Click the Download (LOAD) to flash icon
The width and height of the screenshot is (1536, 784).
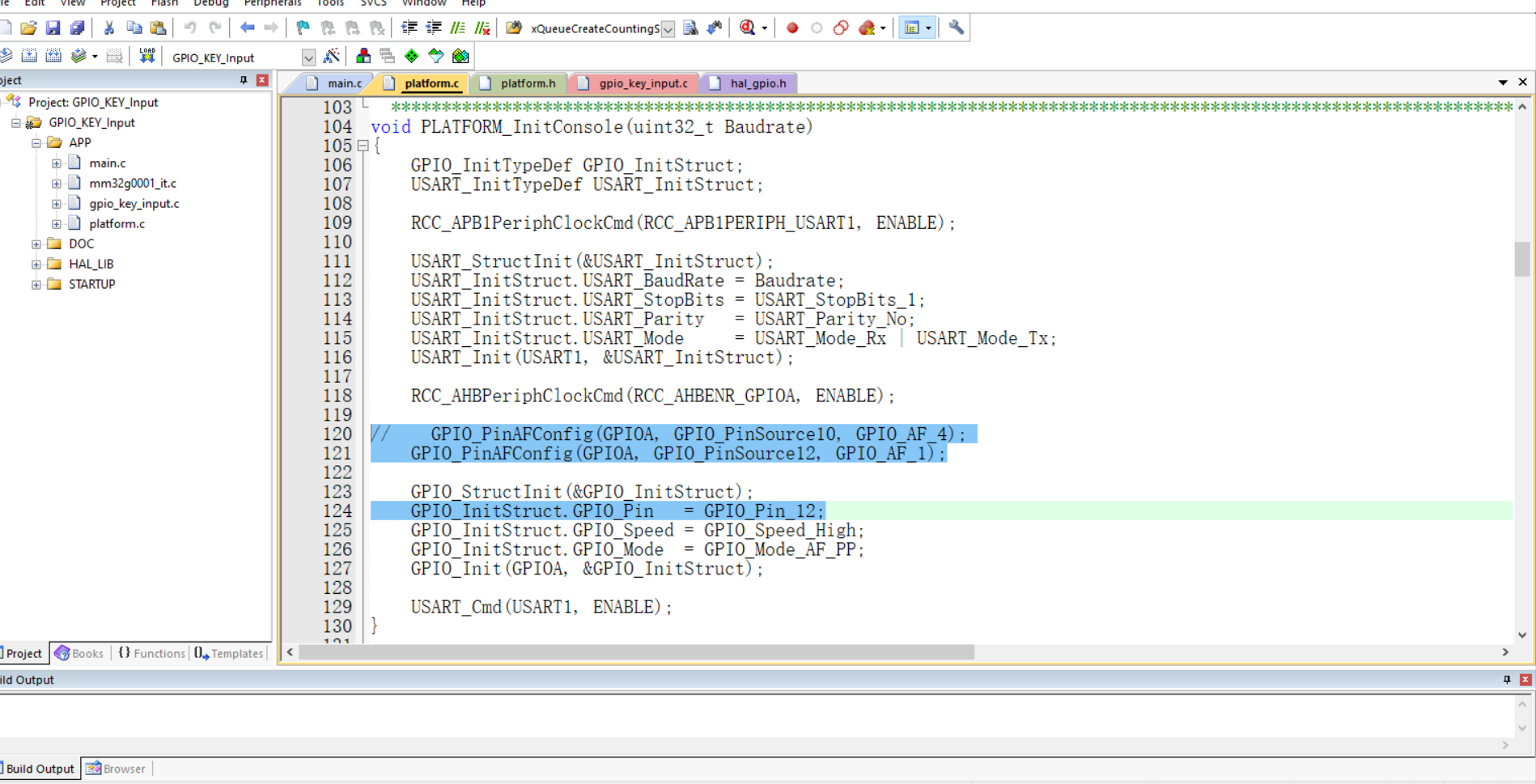click(x=146, y=56)
